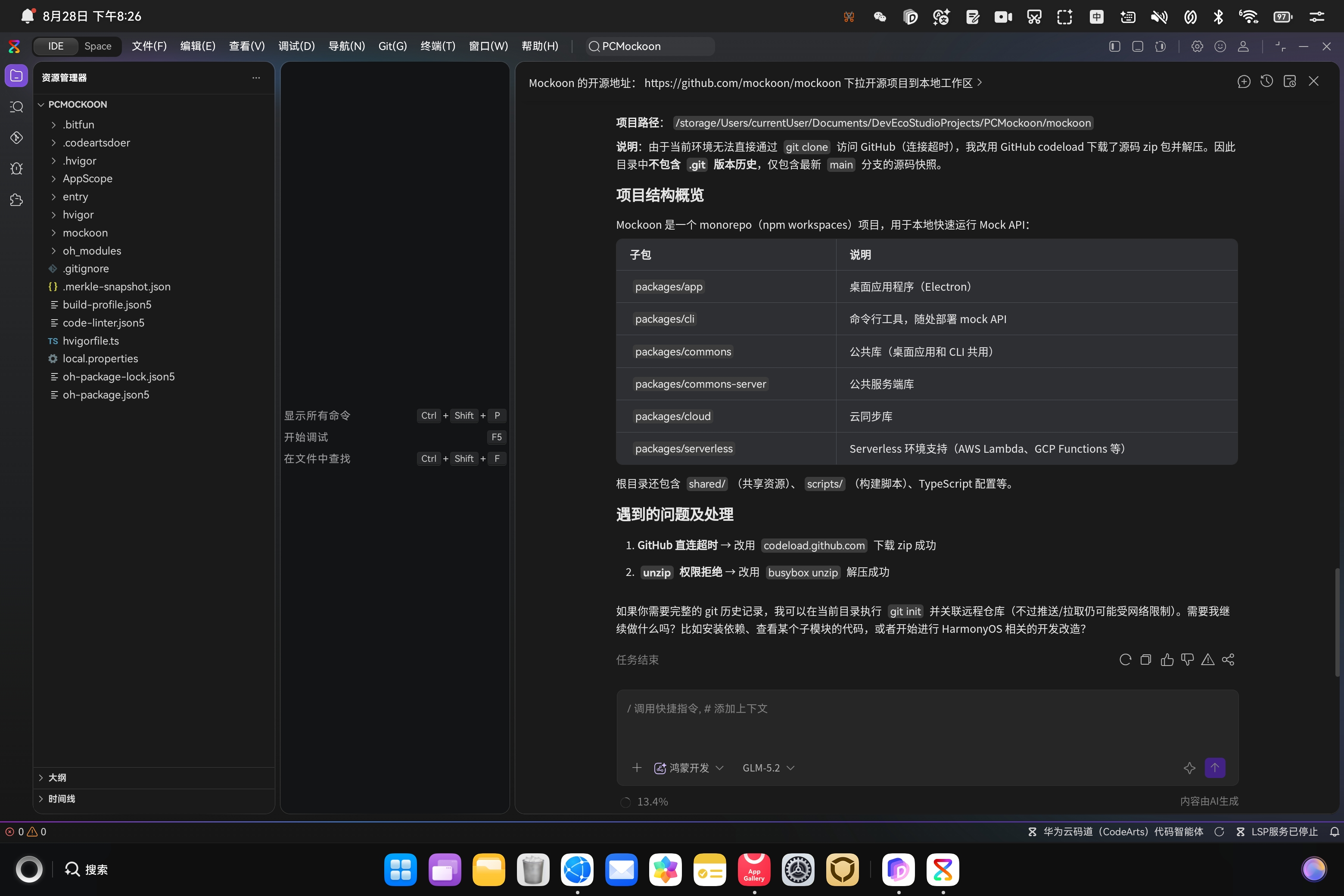The width and height of the screenshot is (1344, 896).
Task: Report the response with warning icon
Action: [x=1207, y=660]
